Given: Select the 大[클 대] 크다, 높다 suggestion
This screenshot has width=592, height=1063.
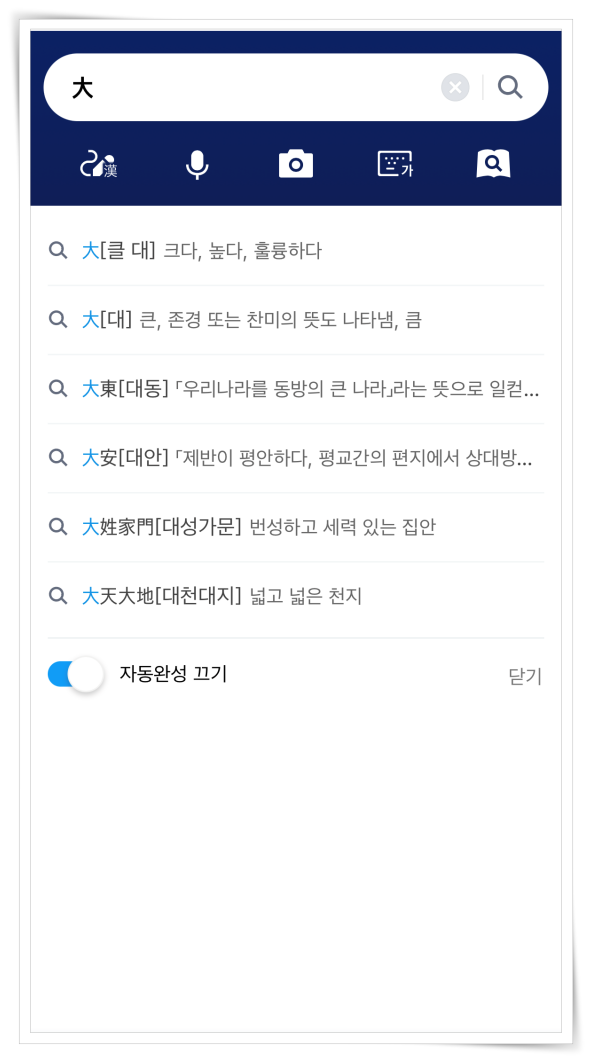Looking at the screenshot, I should [296, 251].
